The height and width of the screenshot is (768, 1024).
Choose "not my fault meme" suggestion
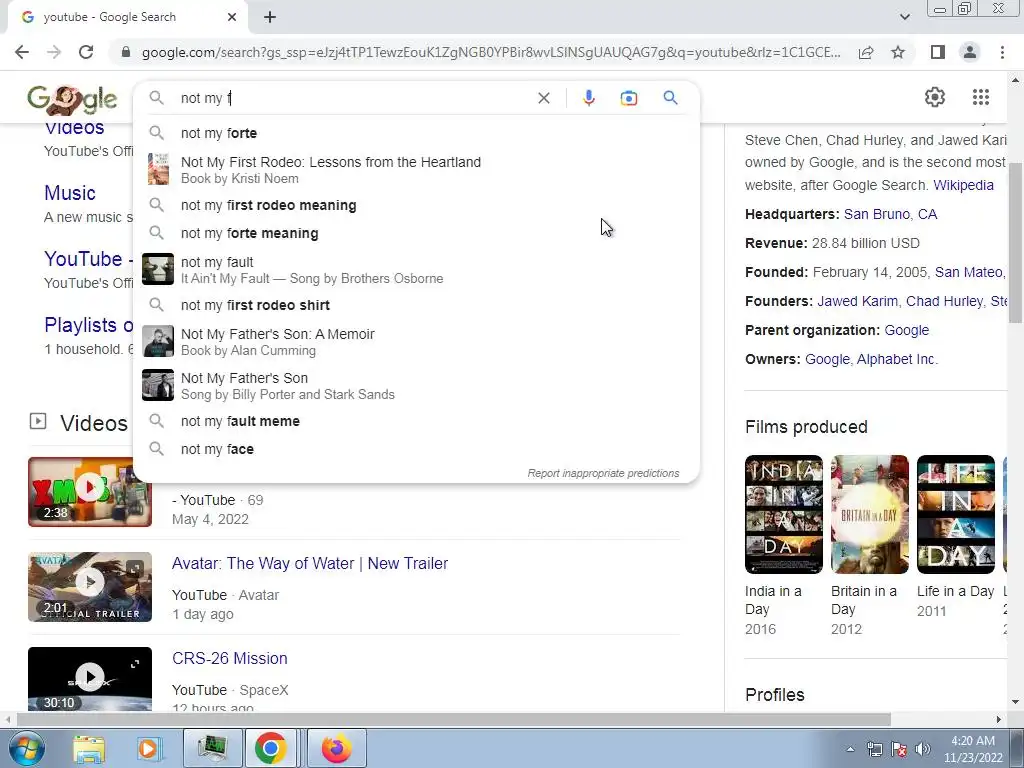pyautogui.click(x=416, y=421)
